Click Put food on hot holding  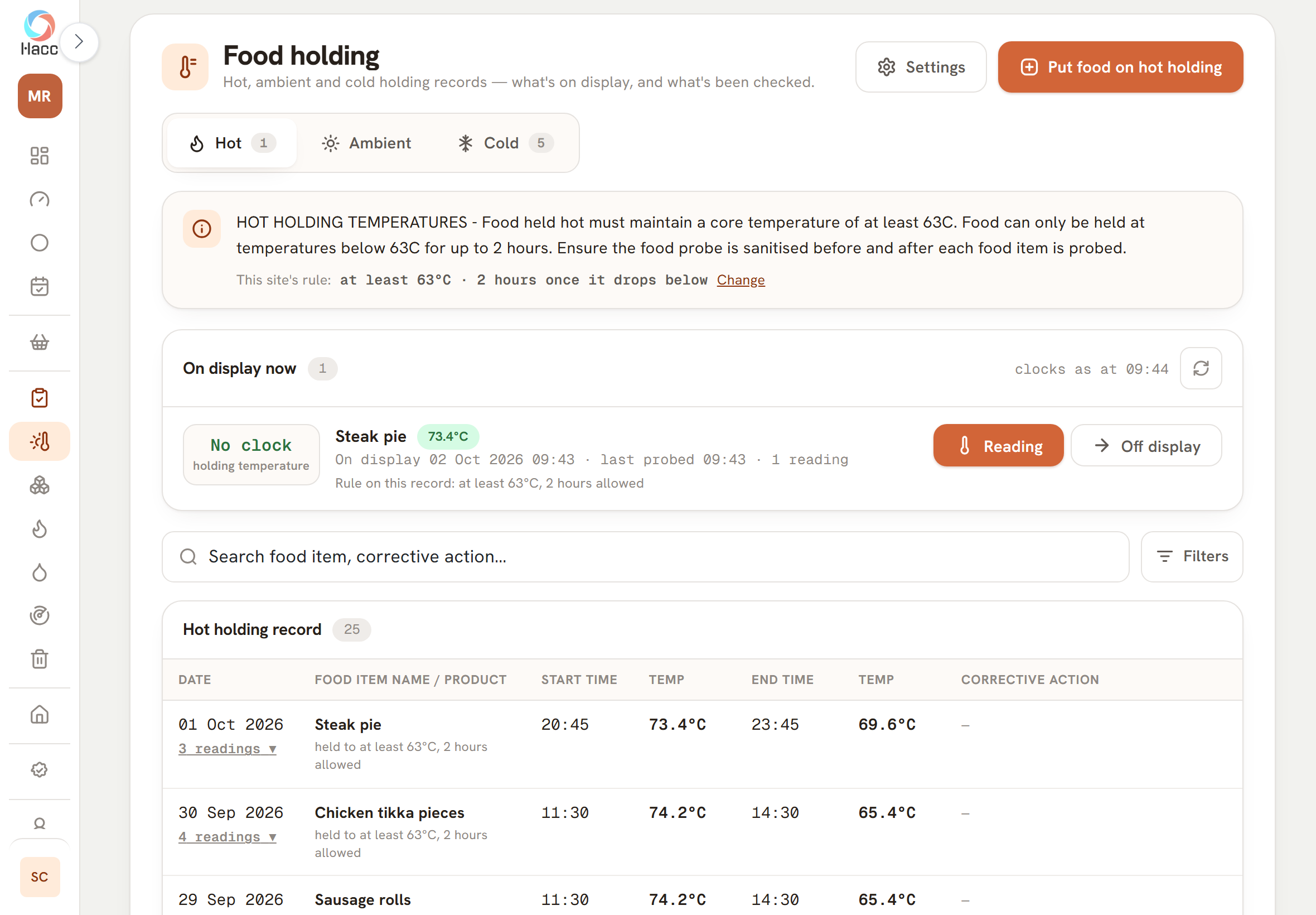pyautogui.click(x=1120, y=67)
